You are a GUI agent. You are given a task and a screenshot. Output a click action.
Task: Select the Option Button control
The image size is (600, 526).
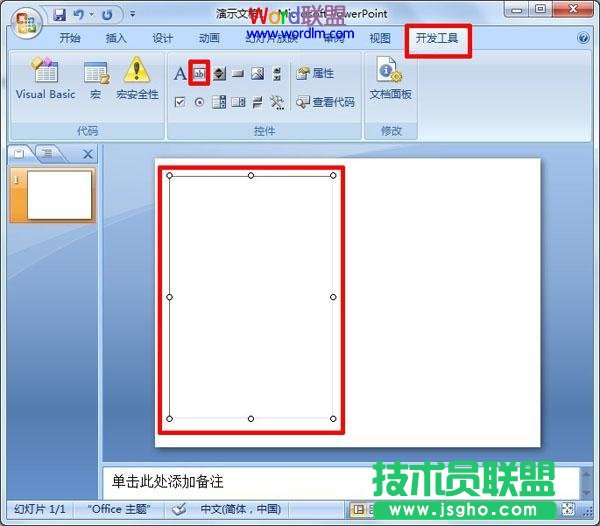tap(199, 102)
